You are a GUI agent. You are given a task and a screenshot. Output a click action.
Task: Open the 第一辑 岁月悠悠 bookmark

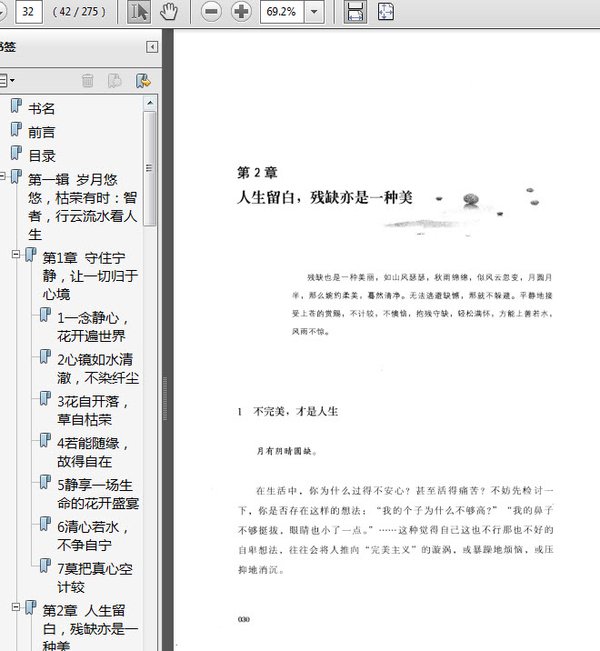83,207
